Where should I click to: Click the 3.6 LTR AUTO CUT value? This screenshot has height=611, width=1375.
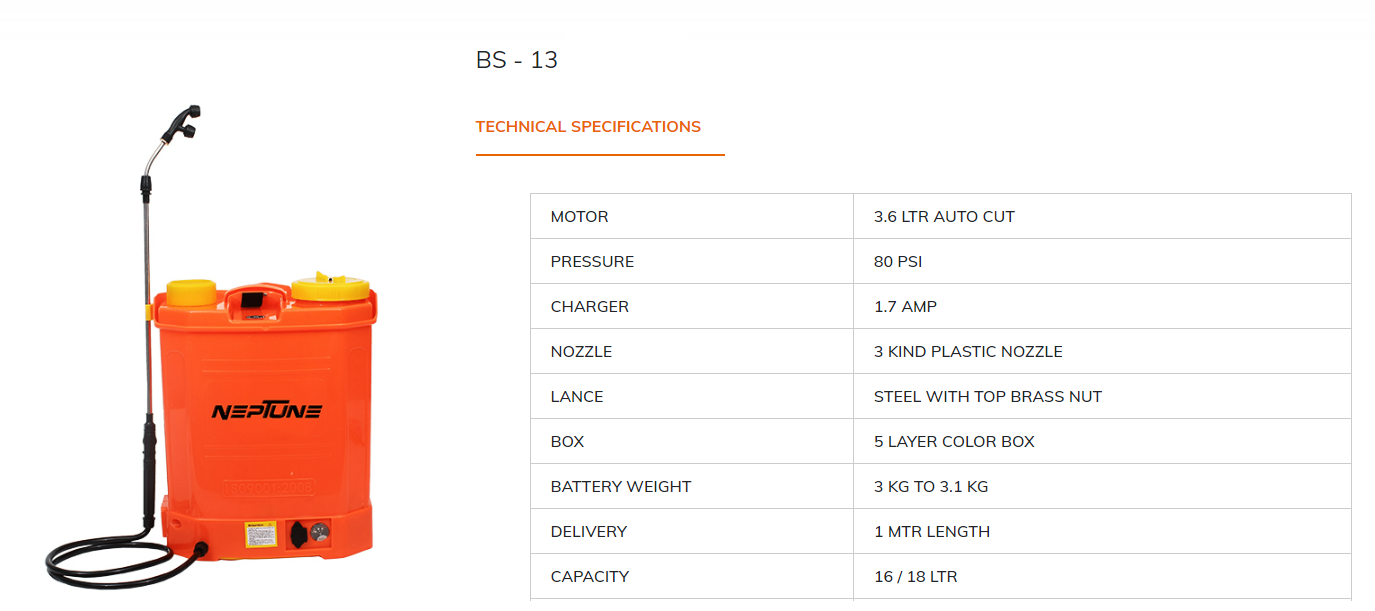[x=944, y=217]
